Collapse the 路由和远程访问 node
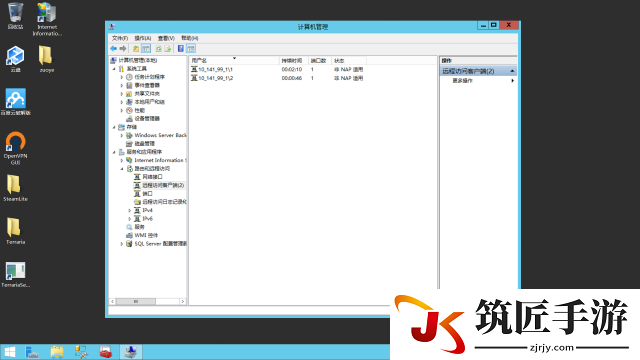The image size is (640, 360). pos(122,169)
